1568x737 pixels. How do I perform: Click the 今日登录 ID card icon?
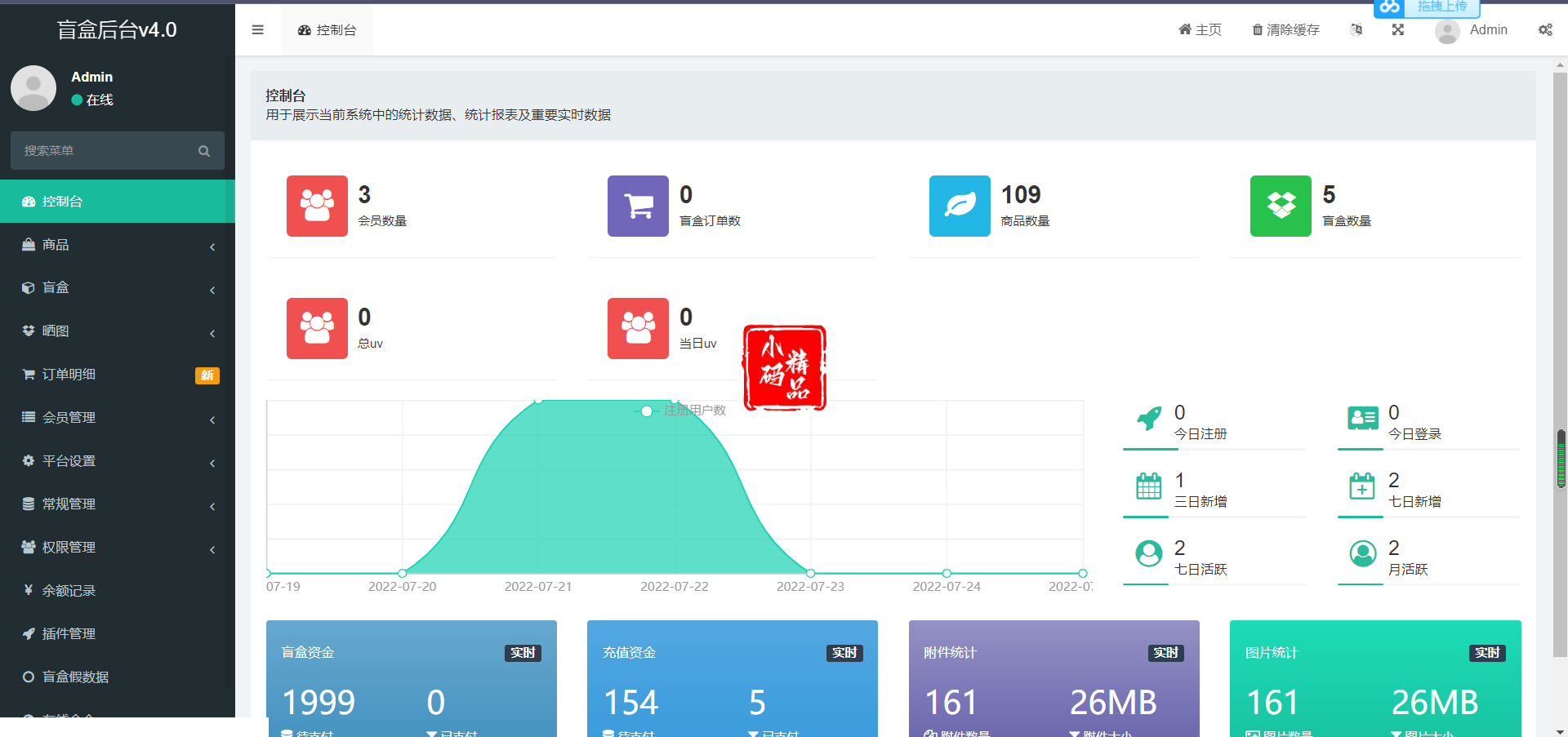pyautogui.click(x=1363, y=419)
